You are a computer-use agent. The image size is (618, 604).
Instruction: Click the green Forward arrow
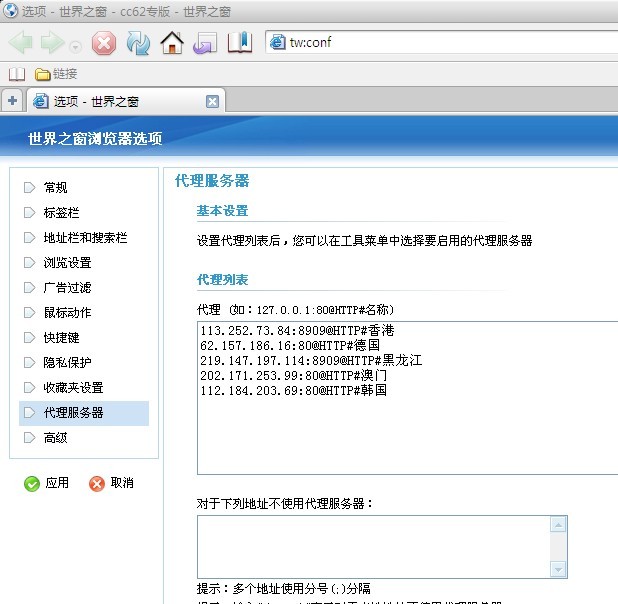pyautogui.click(x=52, y=42)
